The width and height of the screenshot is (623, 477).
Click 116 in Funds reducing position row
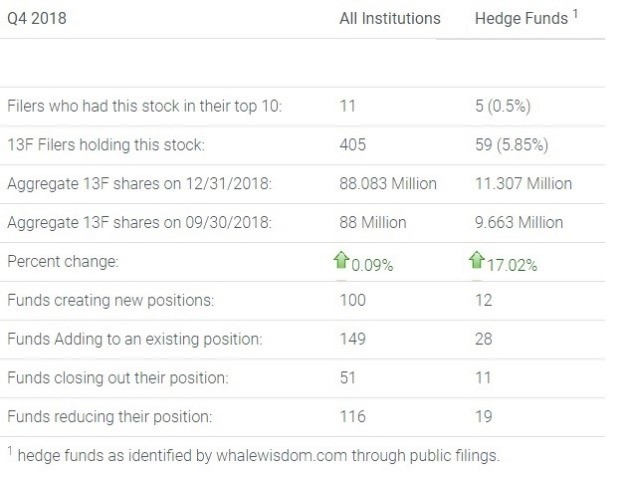[352, 416]
